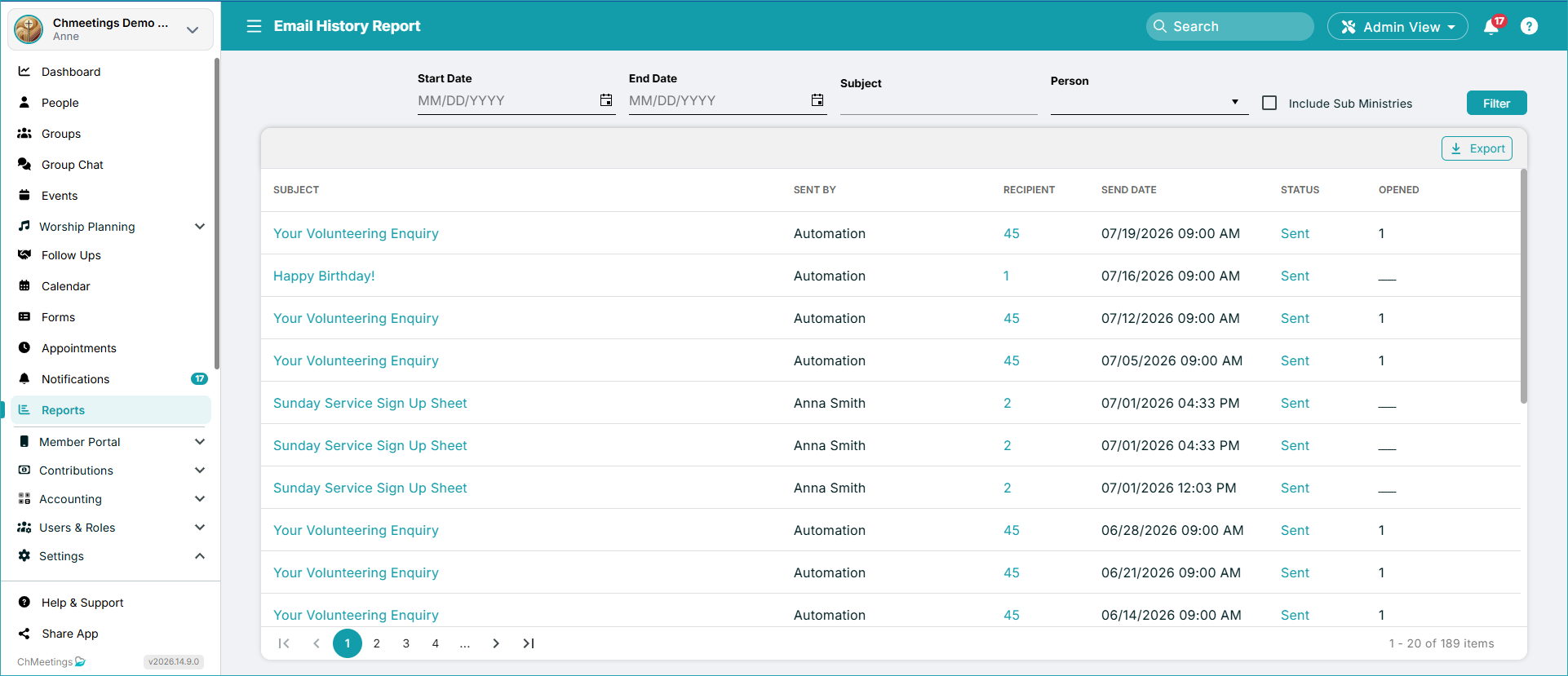The image size is (1568, 676).
Task: Open recipient count 1 for Happy Birthday!
Action: pyautogui.click(x=1006, y=276)
